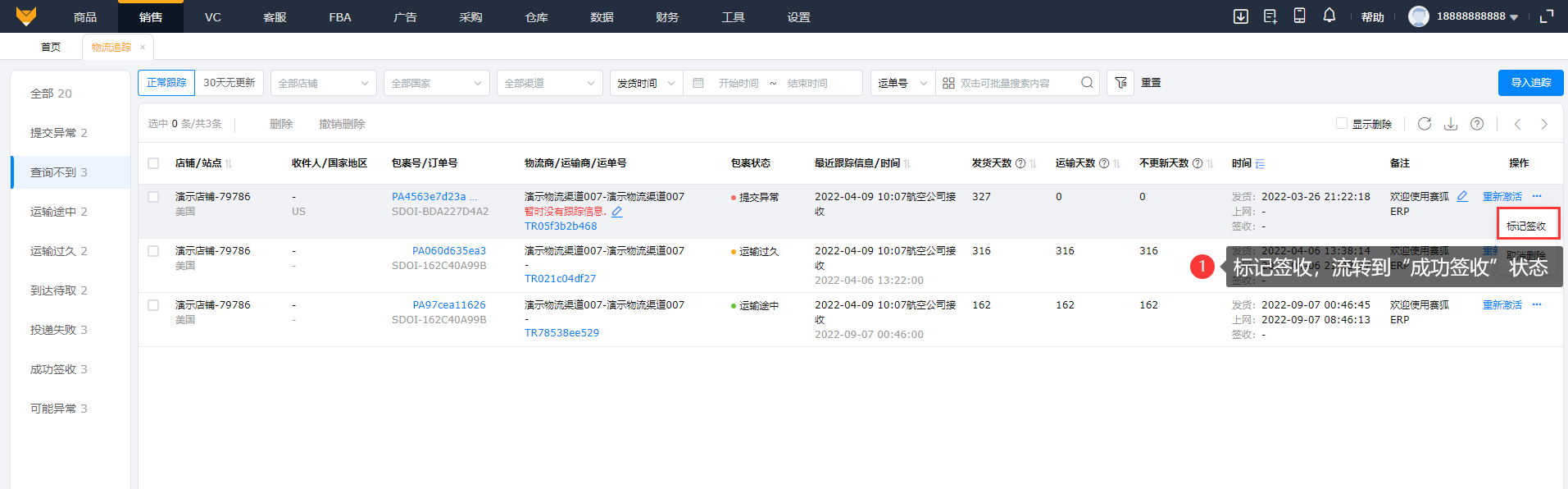Click the refresh icon above table
1568x489 pixels.
point(1425,124)
